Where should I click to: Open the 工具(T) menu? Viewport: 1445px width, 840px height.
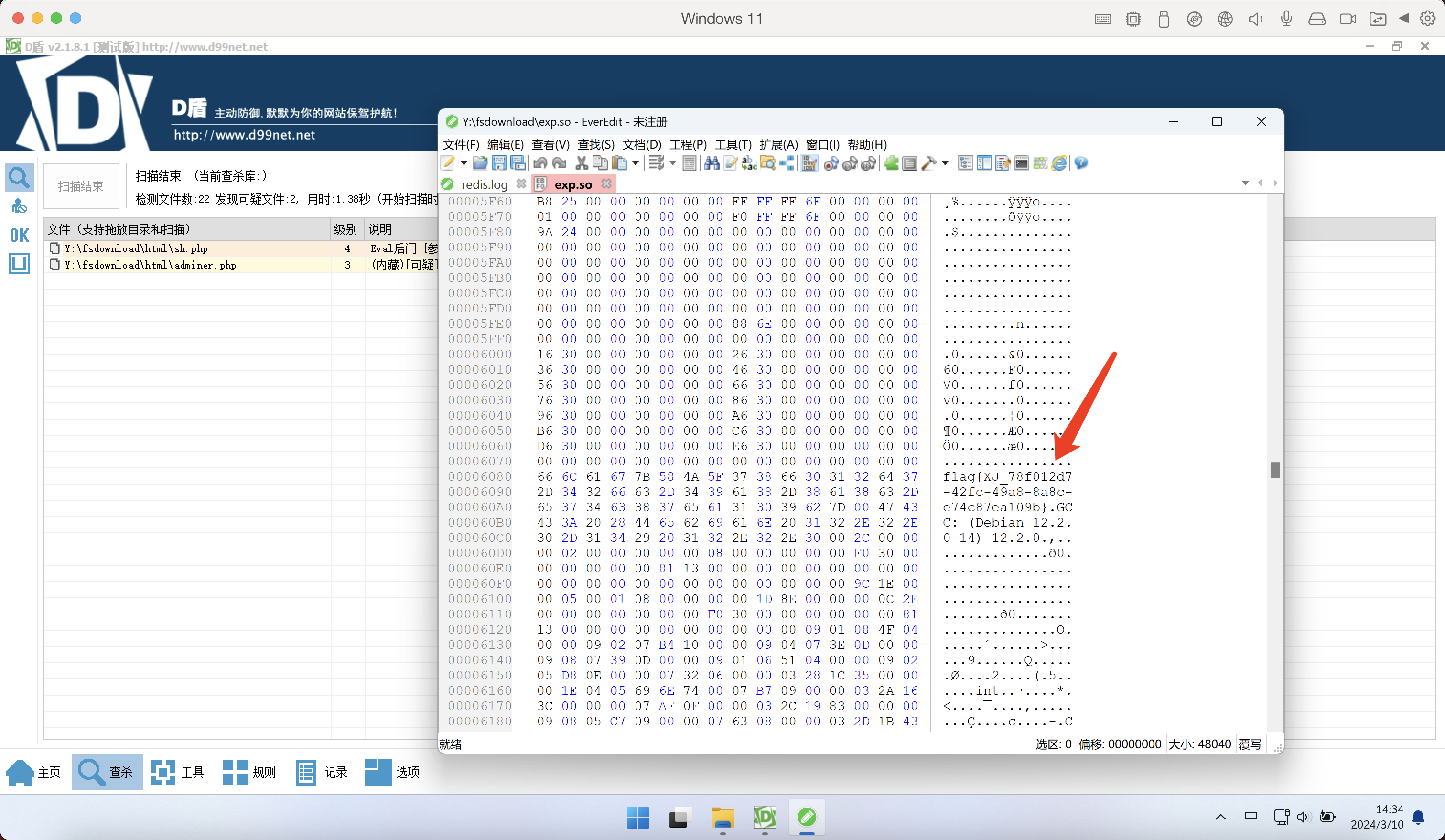click(733, 144)
